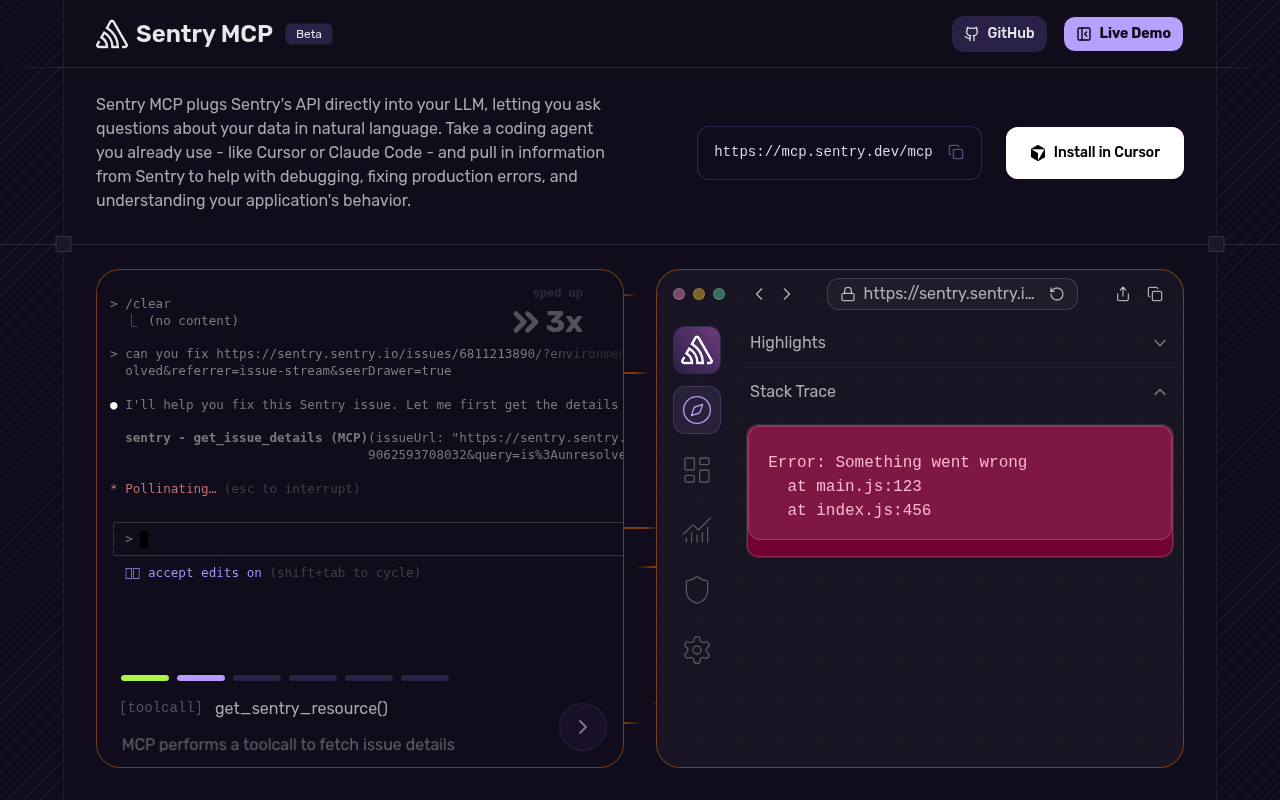Jump to the second demo step segment

click(x=201, y=678)
